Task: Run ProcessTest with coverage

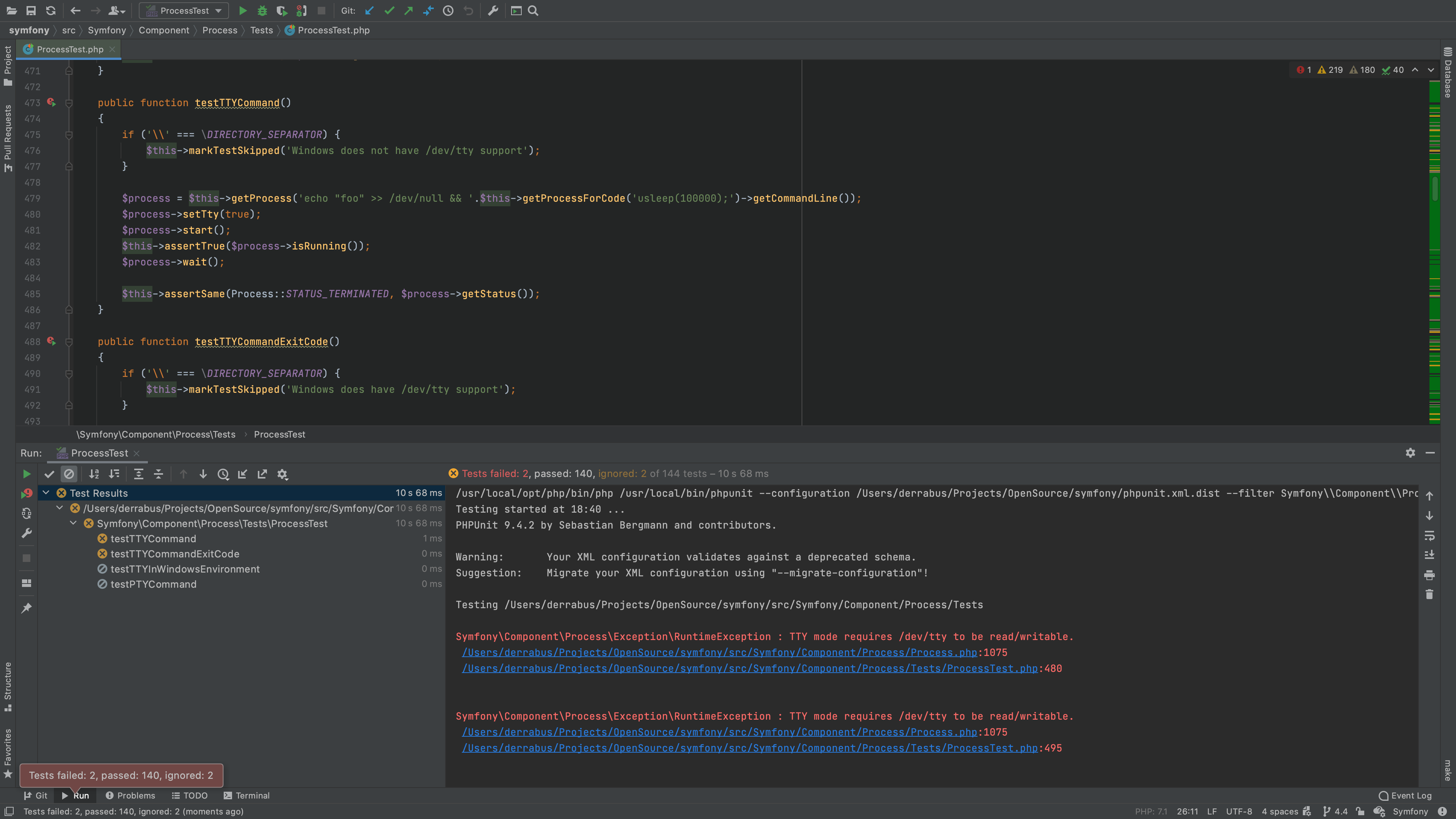Action: pos(281,11)
